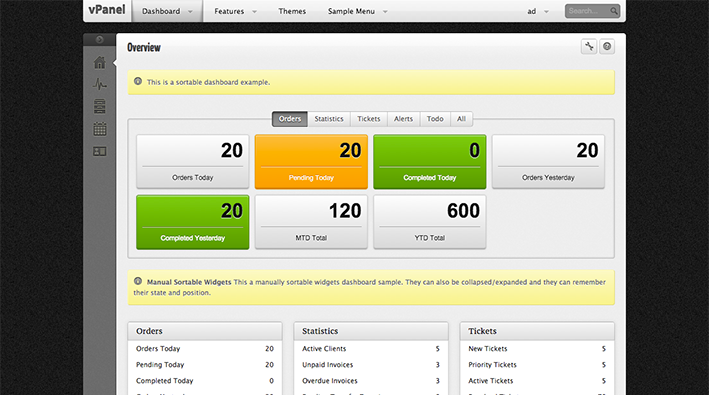Expand the Features dropdown arrow
709x395 pixels.
point(255,12)
